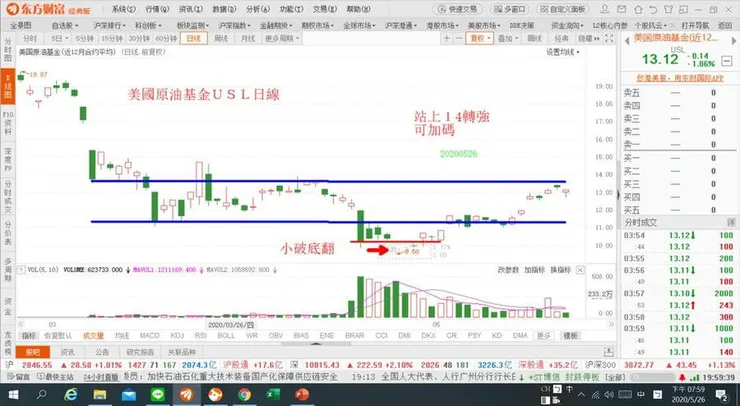
Task: Open 5日 period dropdown
Action: pyautogui.click(x=60, y=38)
